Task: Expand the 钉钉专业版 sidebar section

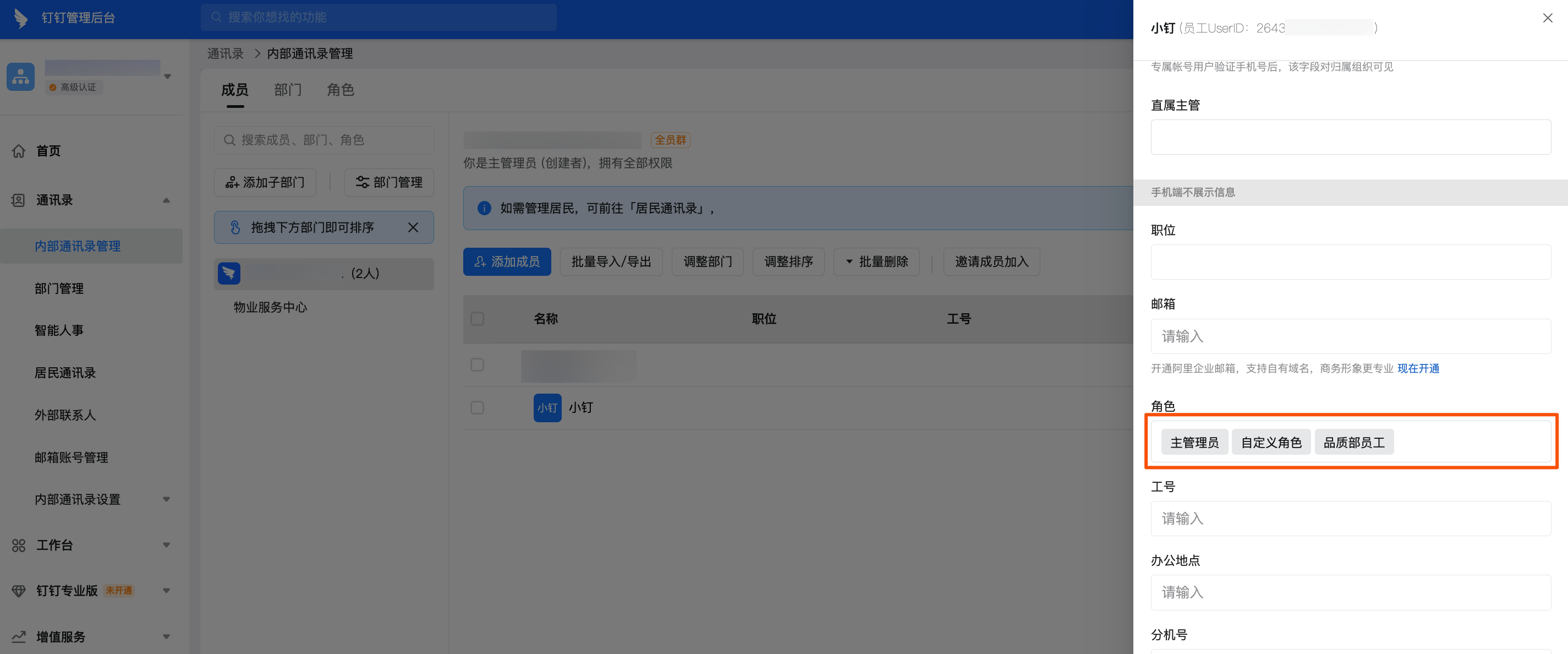Action: click(166, 591)
